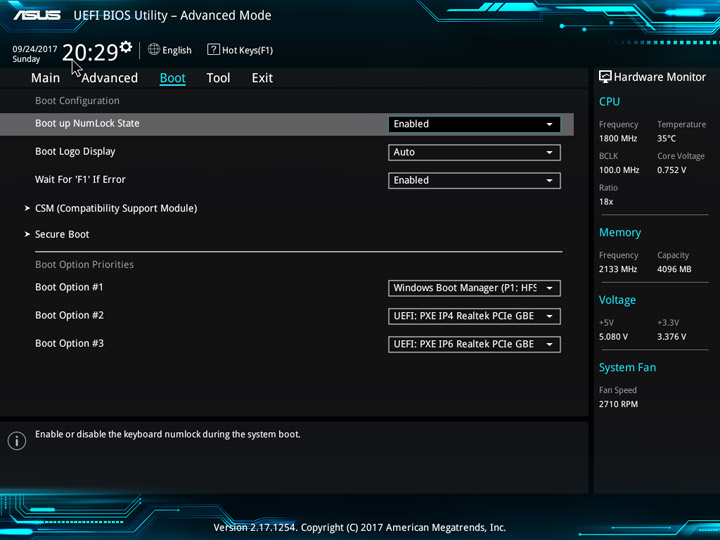Click the Hot Keys question mark icon

pyautogui.click(x=213, y=49)
